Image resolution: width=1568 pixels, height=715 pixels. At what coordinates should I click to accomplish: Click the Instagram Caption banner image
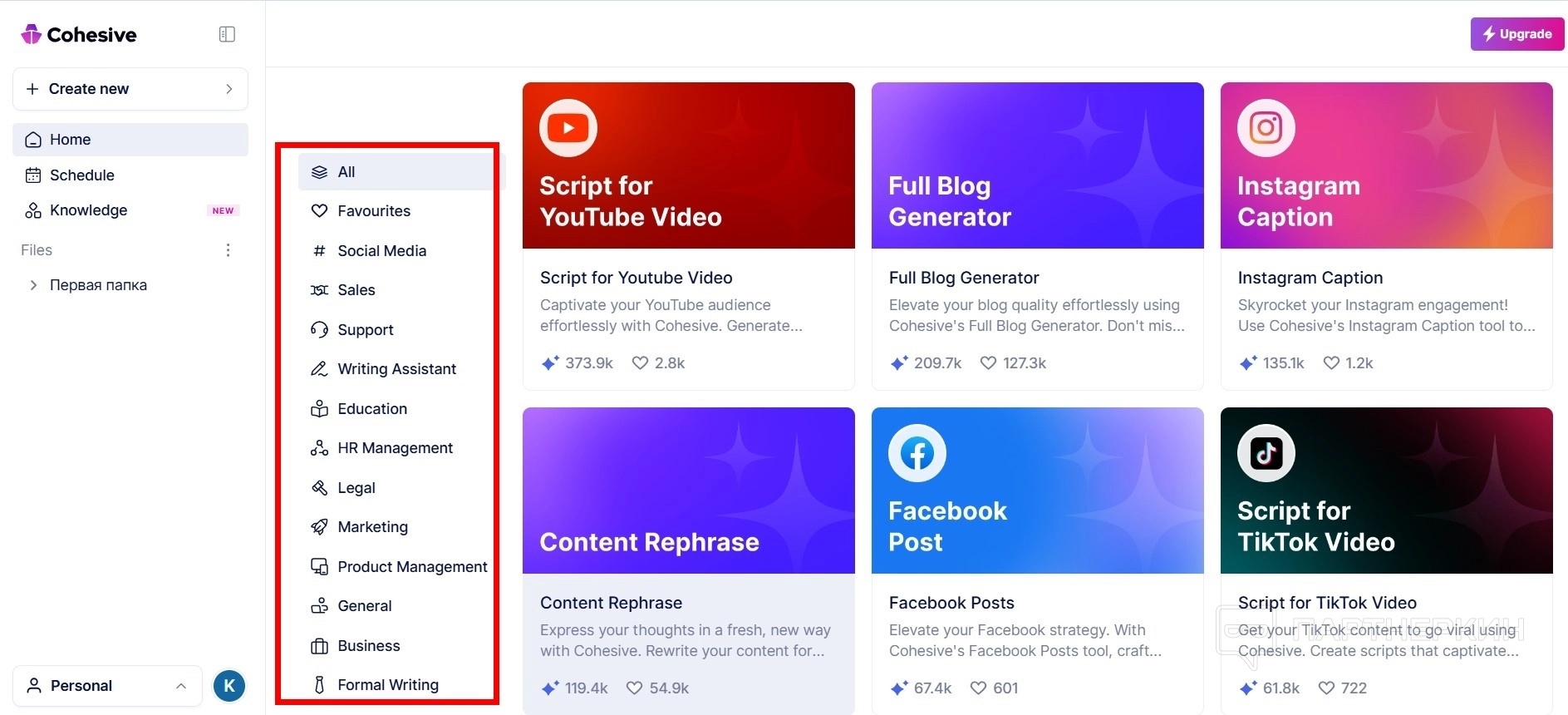(1387, 165)
